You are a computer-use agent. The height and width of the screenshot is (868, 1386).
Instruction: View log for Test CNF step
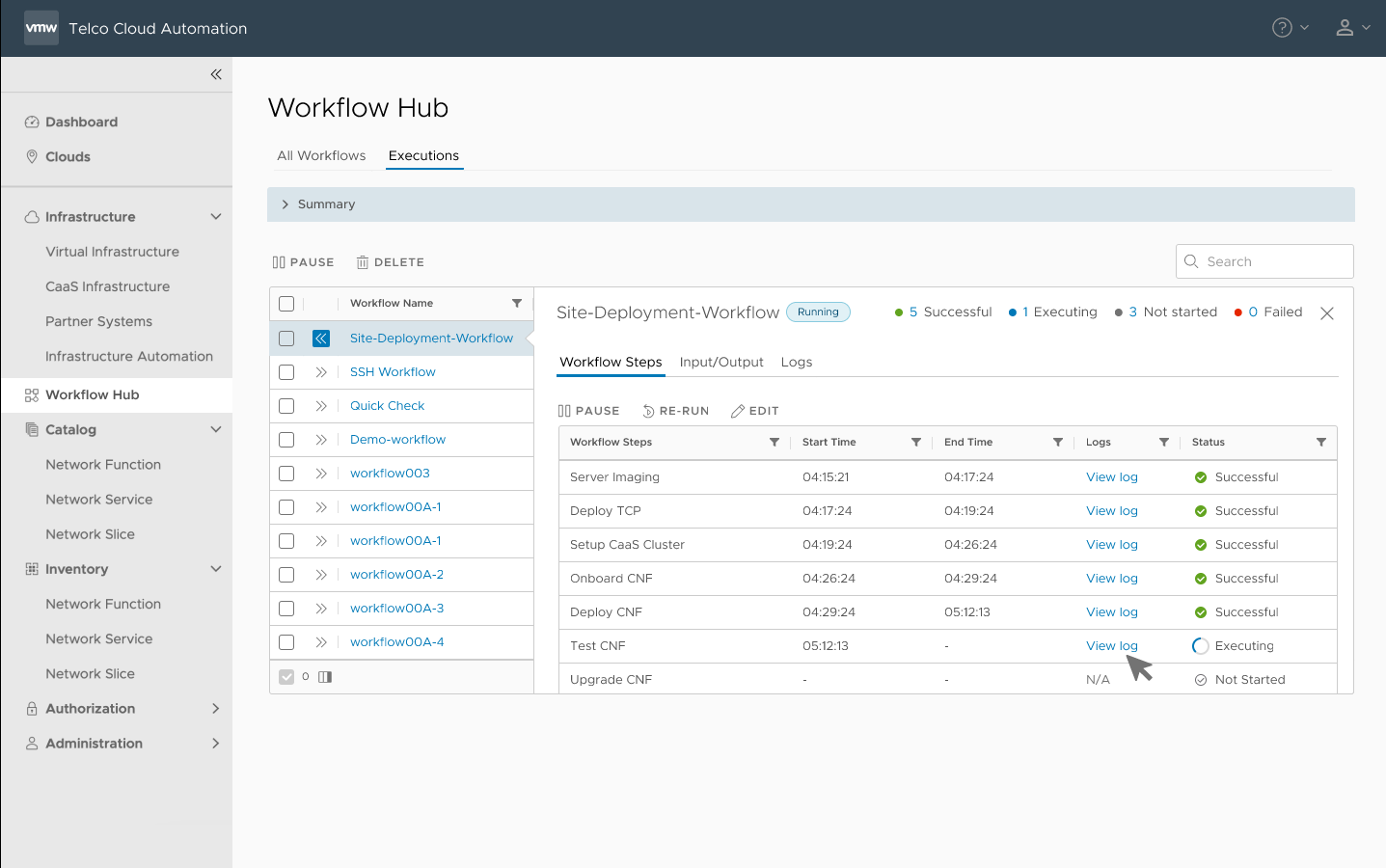click(1111, 646)
